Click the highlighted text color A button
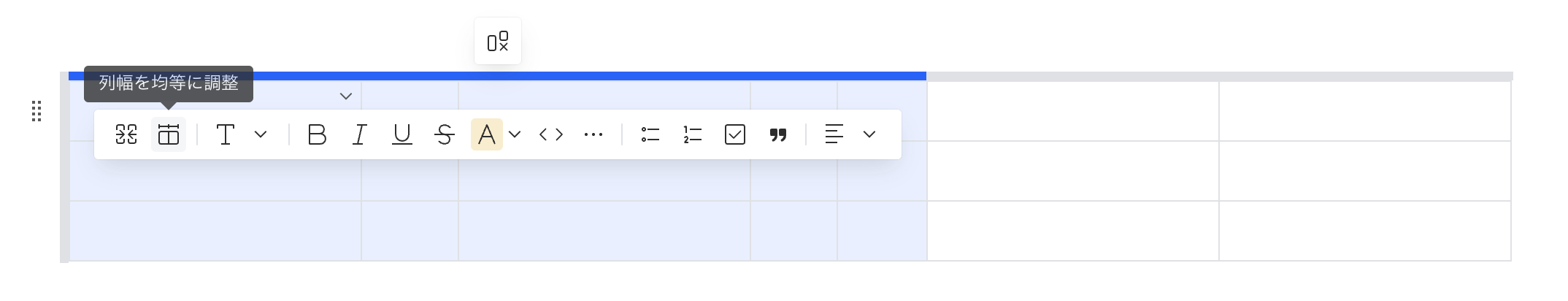This screenshot has height=301, width=1568. click(487, 134)
